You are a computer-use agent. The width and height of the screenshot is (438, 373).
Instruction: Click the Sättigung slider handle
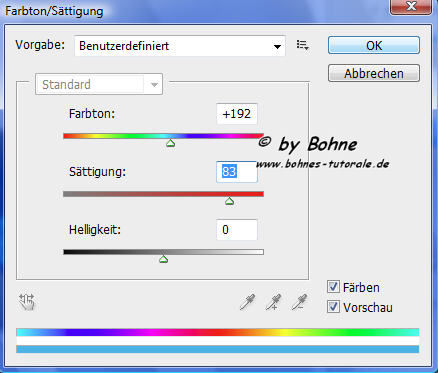229,201
